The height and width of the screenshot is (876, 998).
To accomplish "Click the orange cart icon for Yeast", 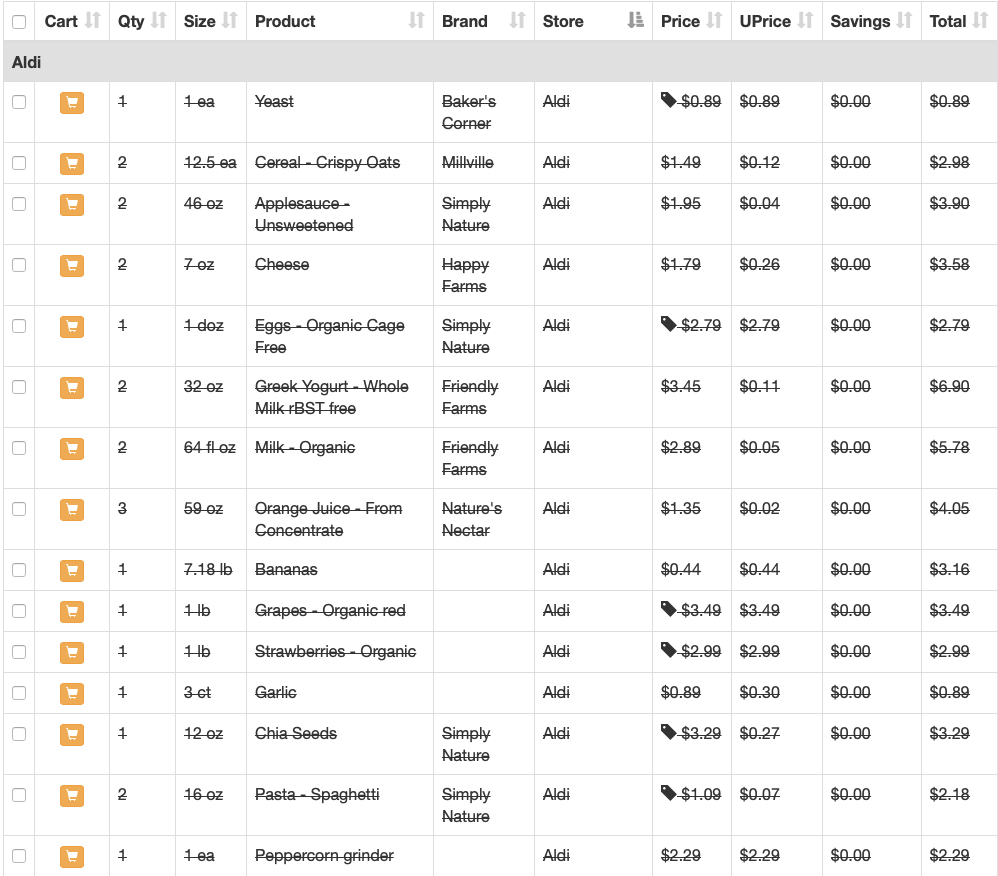I will click(72, 102).
